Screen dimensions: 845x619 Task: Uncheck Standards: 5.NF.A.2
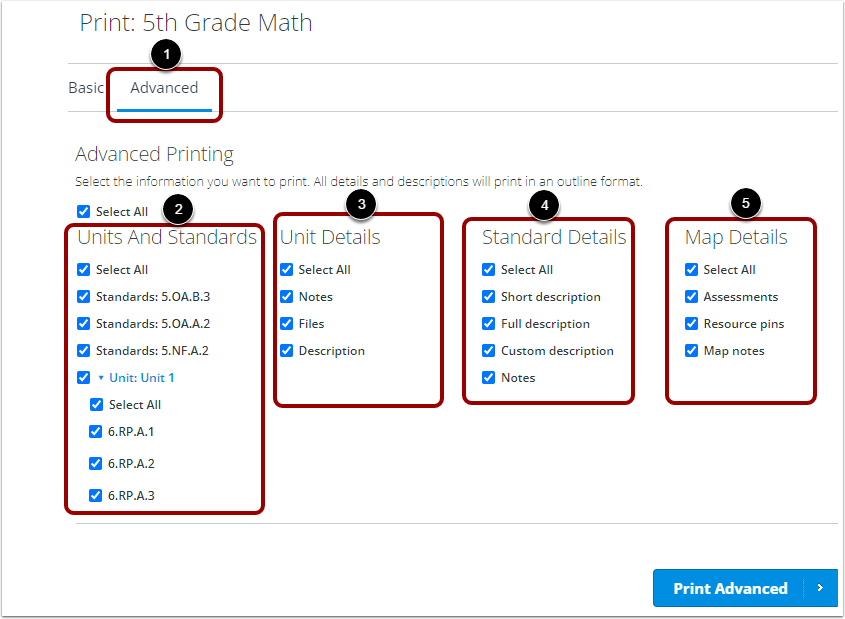click(x=84, y=350)
